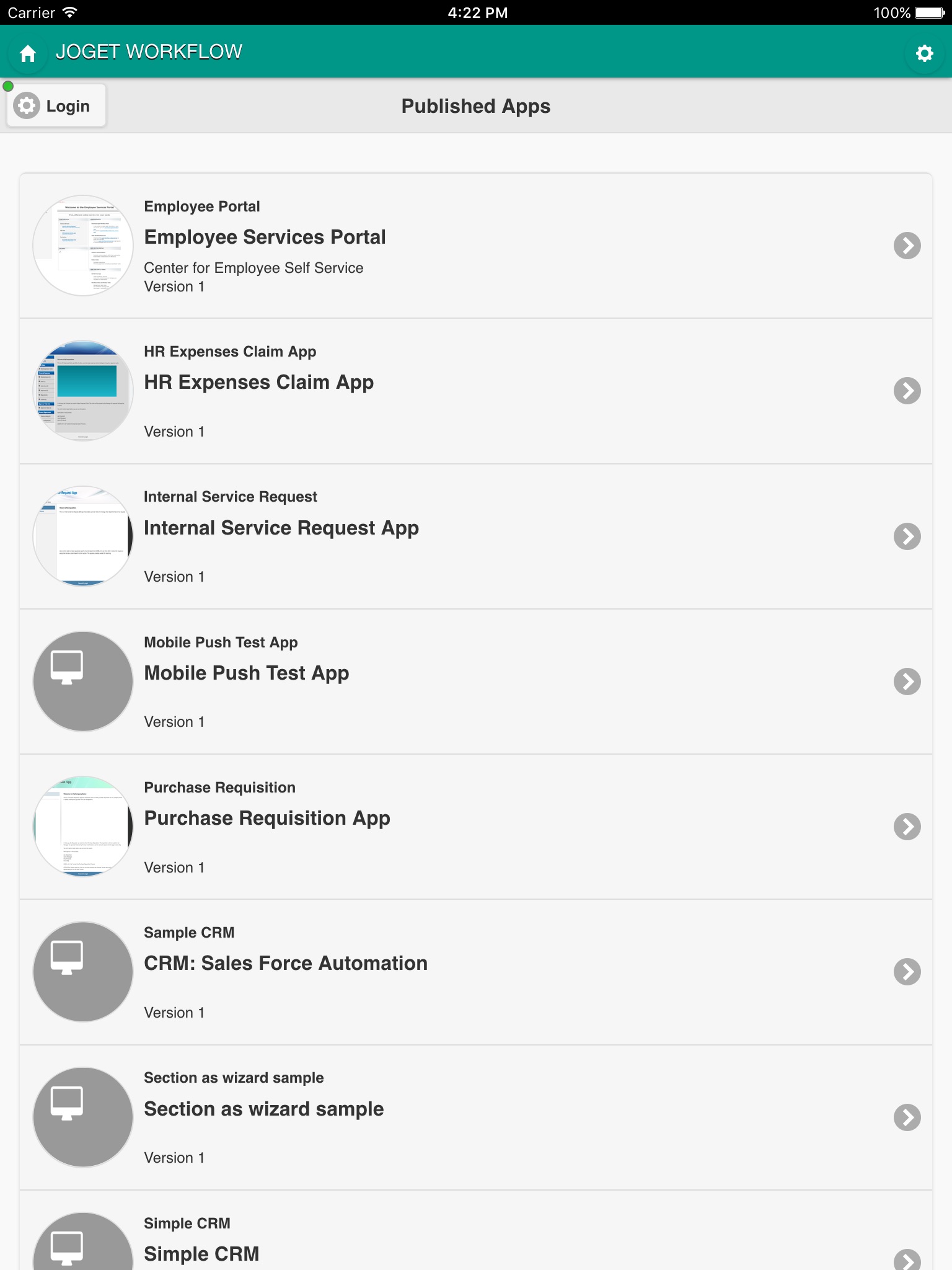This screenshot has width=952, height=1270.
Task: Tap the Login button
Action: [x=56, y=106]
